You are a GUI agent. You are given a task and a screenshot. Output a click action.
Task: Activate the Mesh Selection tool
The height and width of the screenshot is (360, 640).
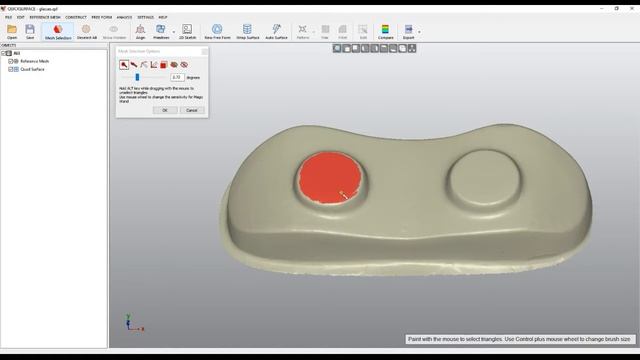coord(58,31)
